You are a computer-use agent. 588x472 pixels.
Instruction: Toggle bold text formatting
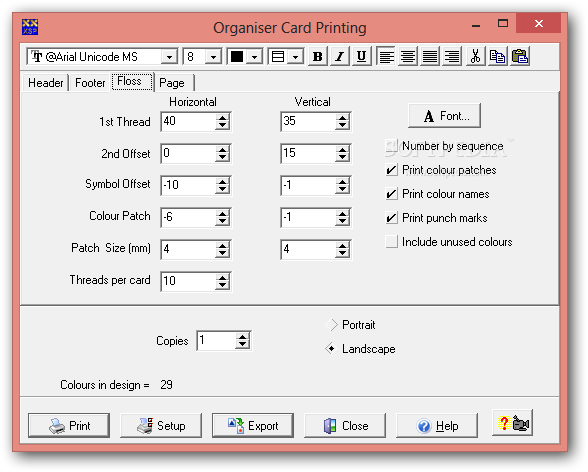pyautogui.click(x=318, y=57)
